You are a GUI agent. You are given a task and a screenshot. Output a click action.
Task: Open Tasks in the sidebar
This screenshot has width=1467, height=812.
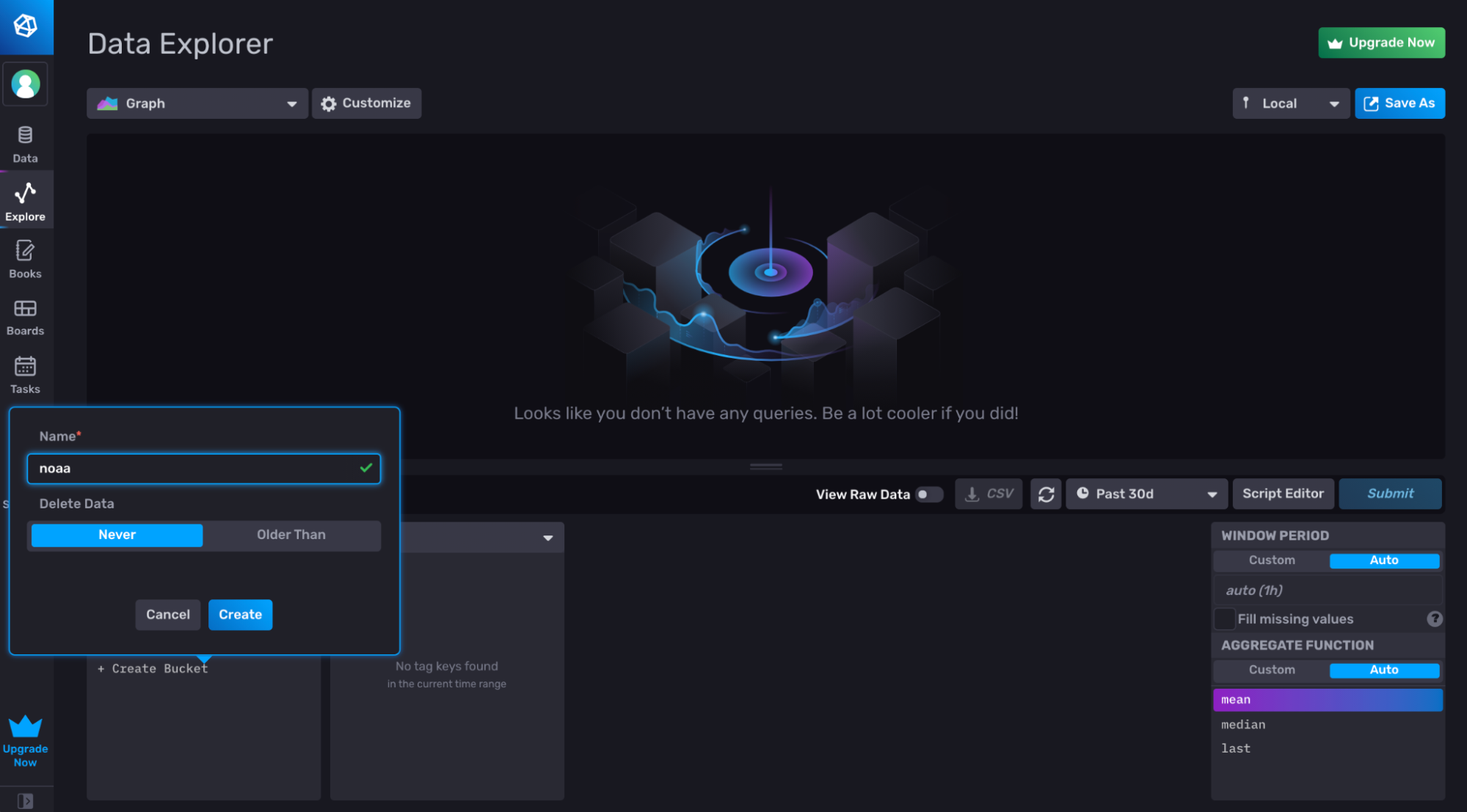[x=26, y=375]
